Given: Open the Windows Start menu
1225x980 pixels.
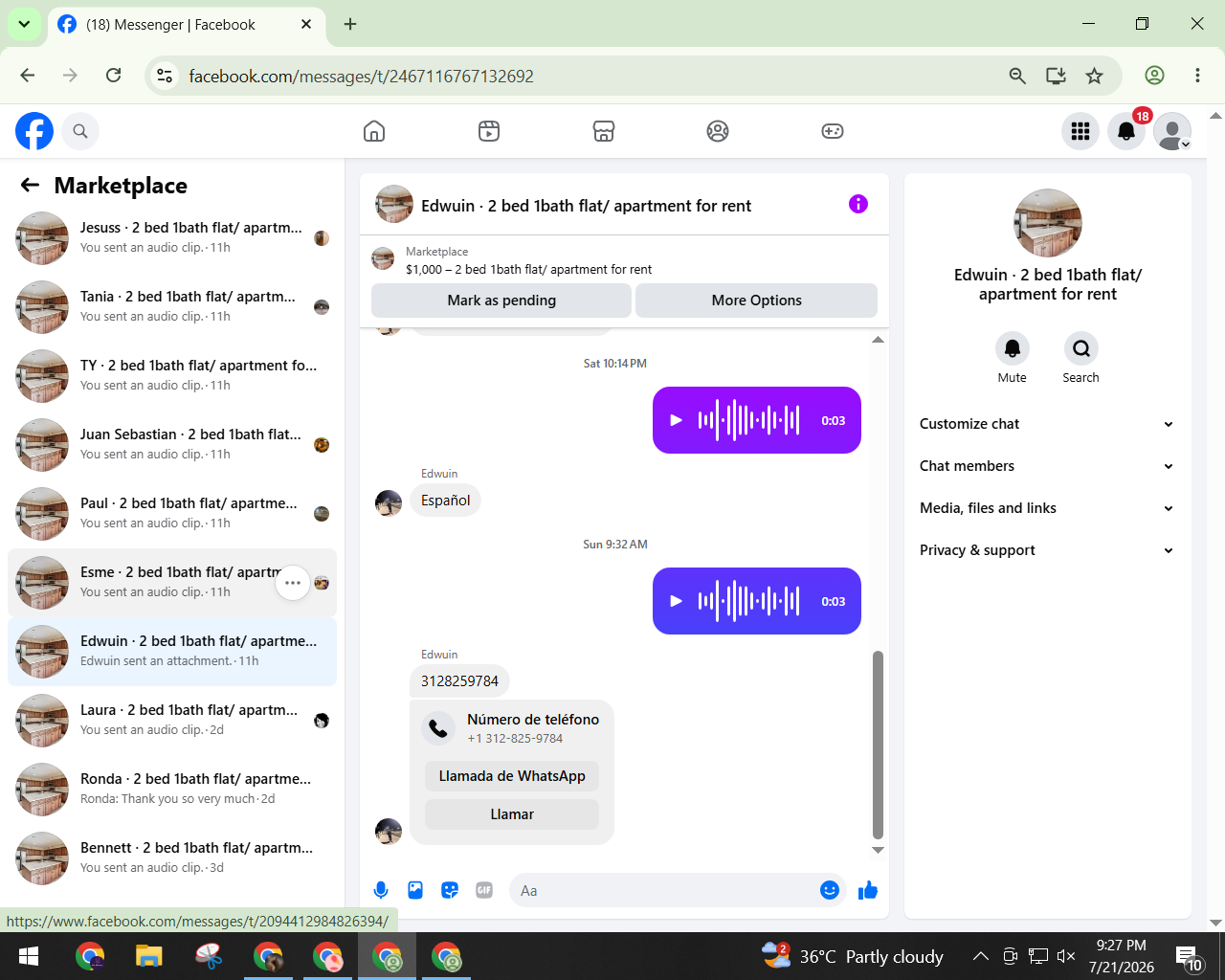Looking at the screenshot, I should 29,956.
